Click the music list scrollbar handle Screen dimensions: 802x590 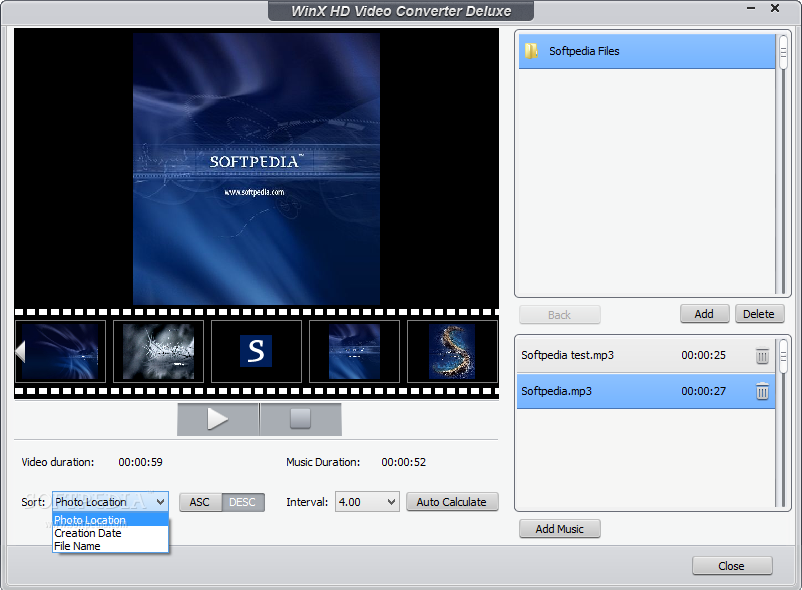point(783,356)
